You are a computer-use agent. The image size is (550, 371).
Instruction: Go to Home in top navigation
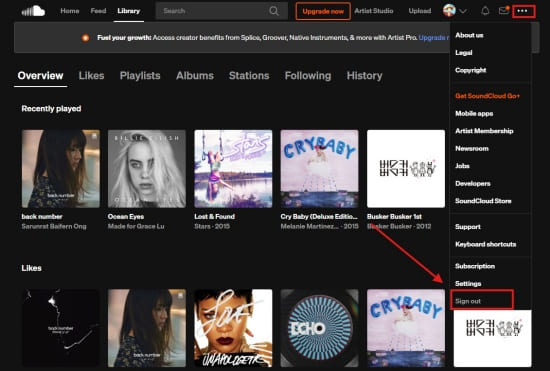tap(70, 11)
